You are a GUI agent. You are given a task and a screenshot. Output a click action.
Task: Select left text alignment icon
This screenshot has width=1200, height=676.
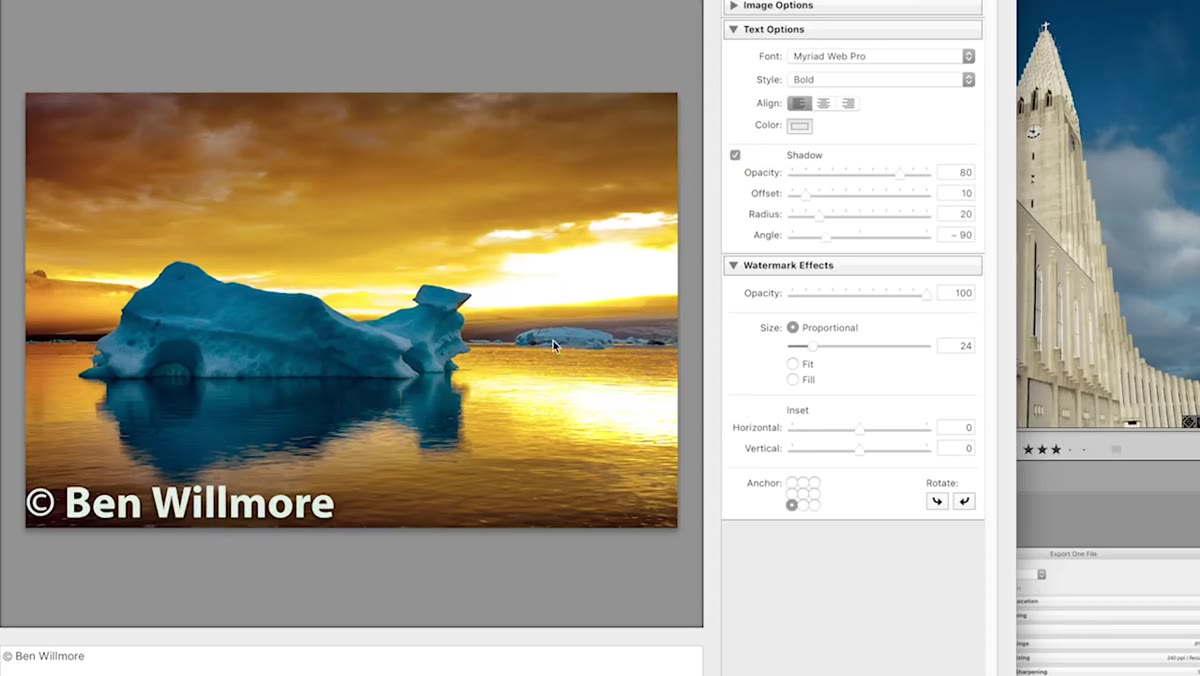pyautogui.click(x=799, y=103)
